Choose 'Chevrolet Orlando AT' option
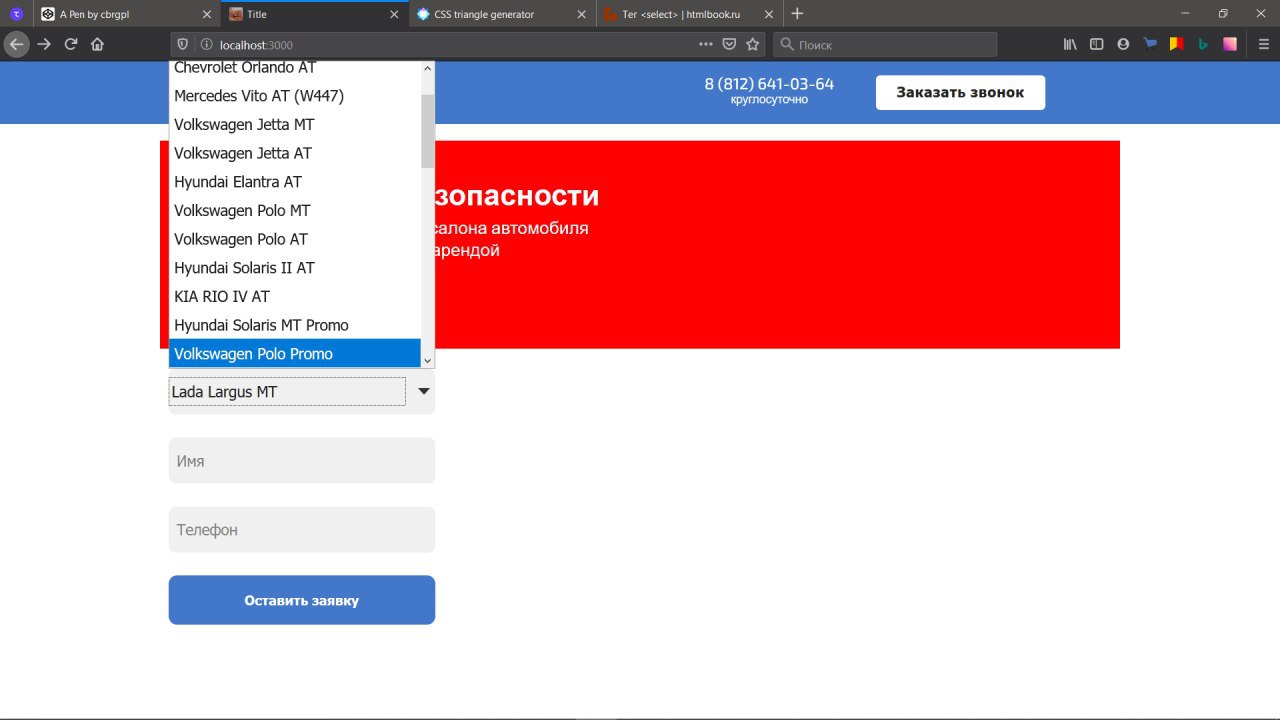 pyautogui.click(x=295, y=69)
